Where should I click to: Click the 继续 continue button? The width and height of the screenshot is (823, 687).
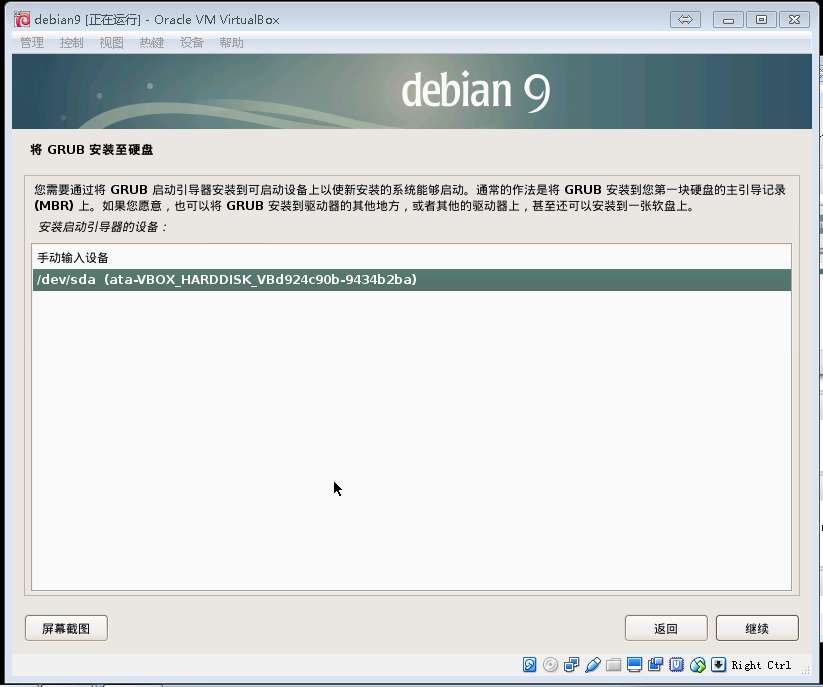pos(757,628)
